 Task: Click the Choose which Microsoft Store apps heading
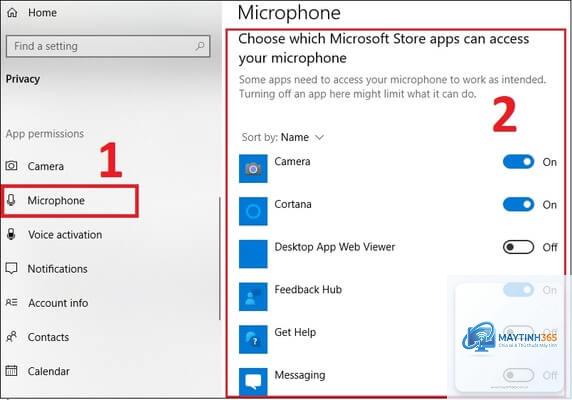point(383,48)
